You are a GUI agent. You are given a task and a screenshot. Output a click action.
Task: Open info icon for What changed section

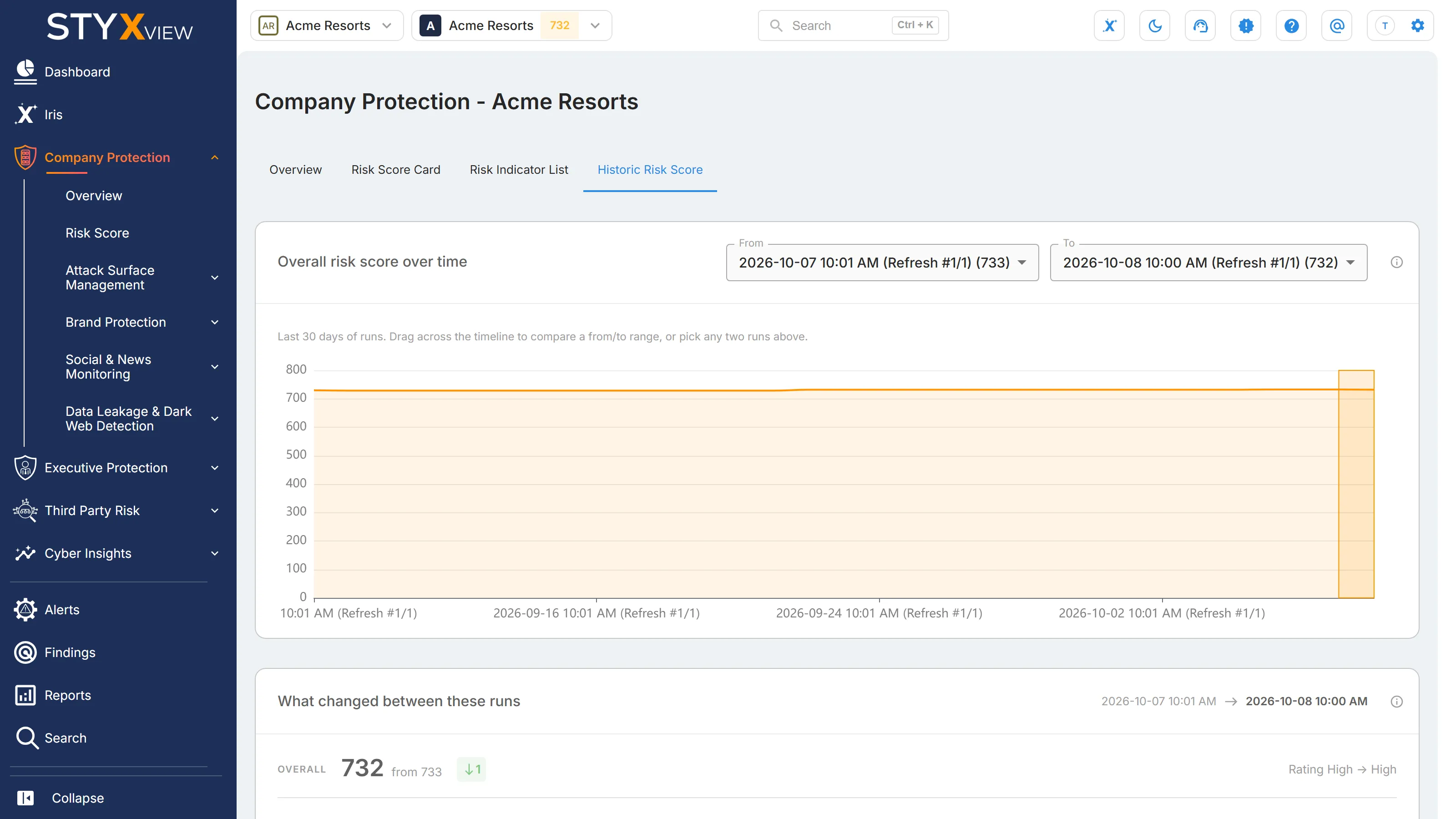1397,702
